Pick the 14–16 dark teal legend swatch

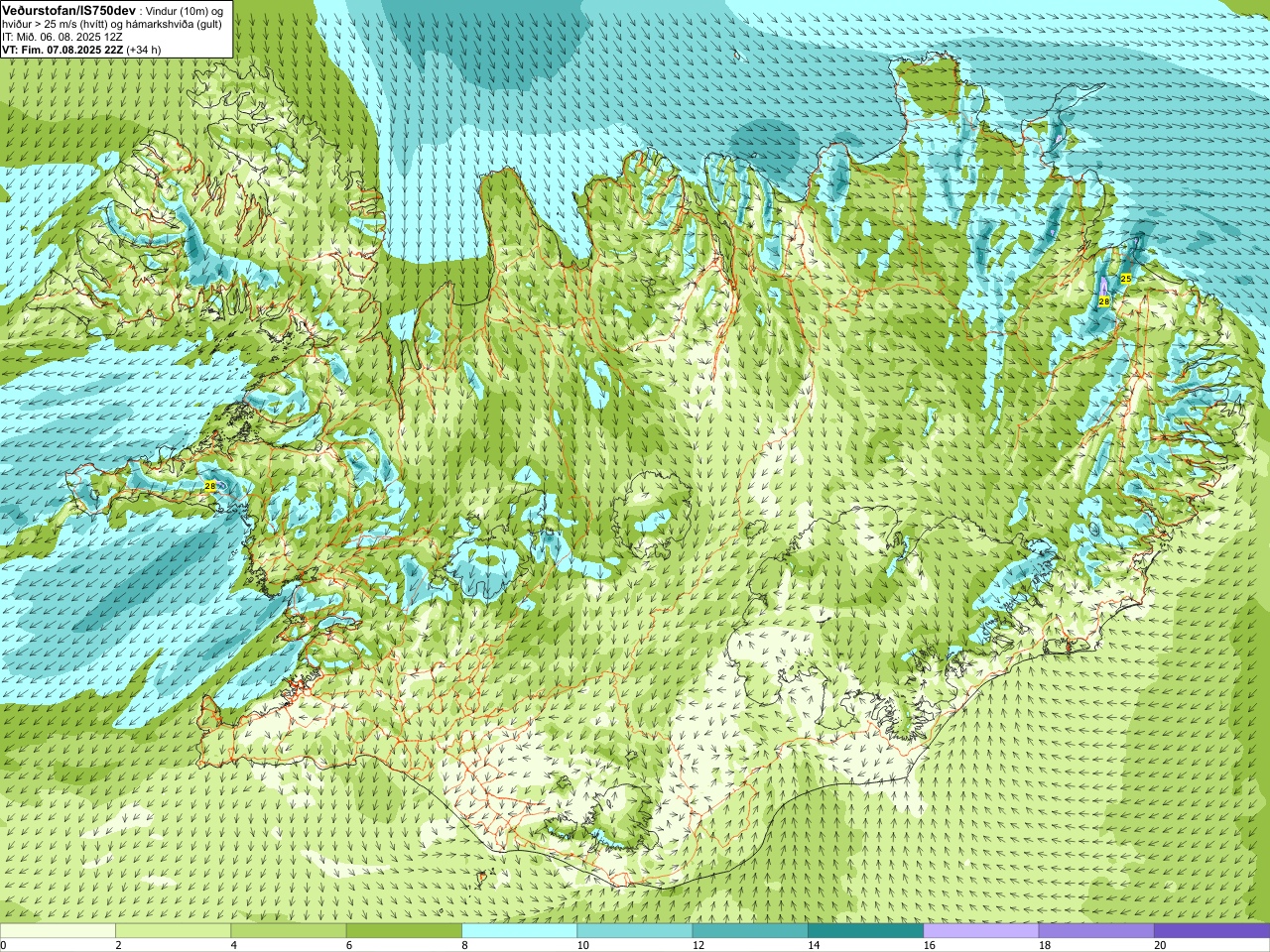tap(865, 931)
